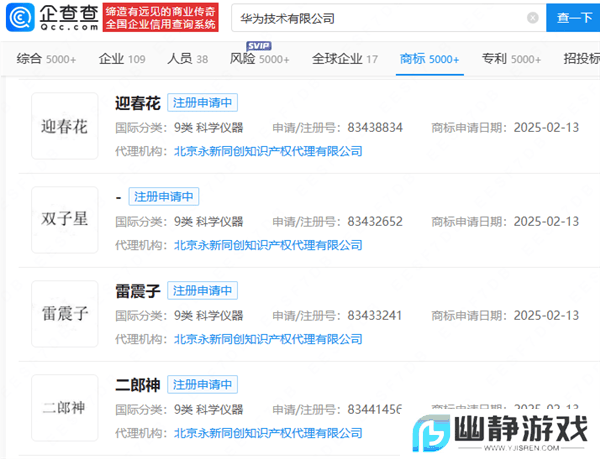Open the 风险 5000+ tab
600x459 pixels.
tap(259, 59)
